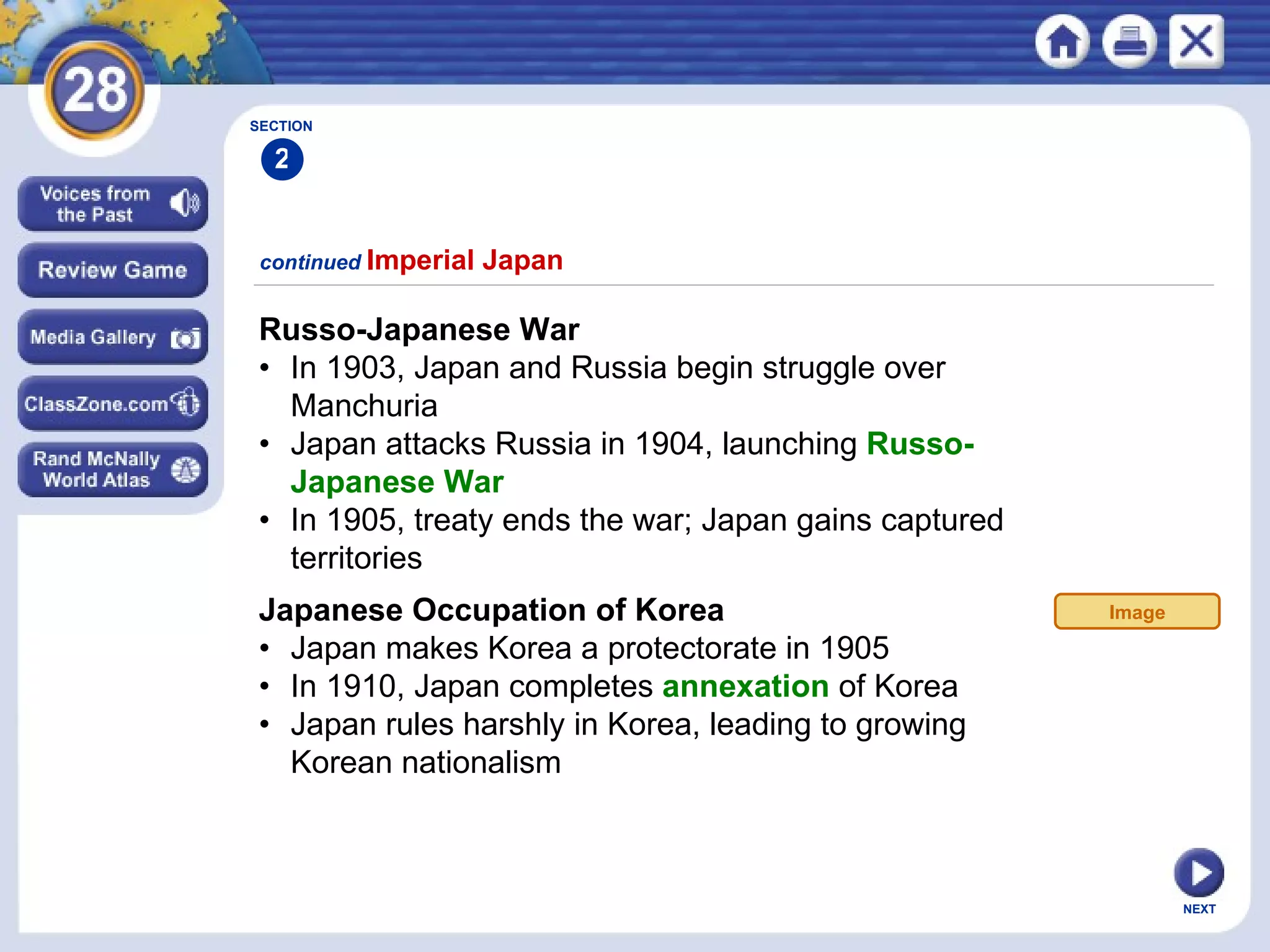The image size is (1270, 952).
Task: Click the Print icon
Action: [1129, 42]
